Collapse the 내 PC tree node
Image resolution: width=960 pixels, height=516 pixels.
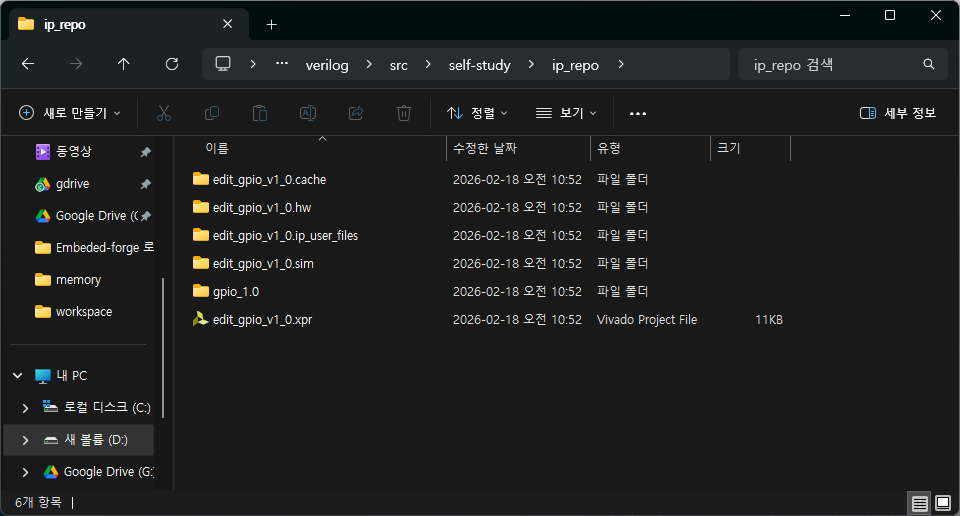[18, 375]
